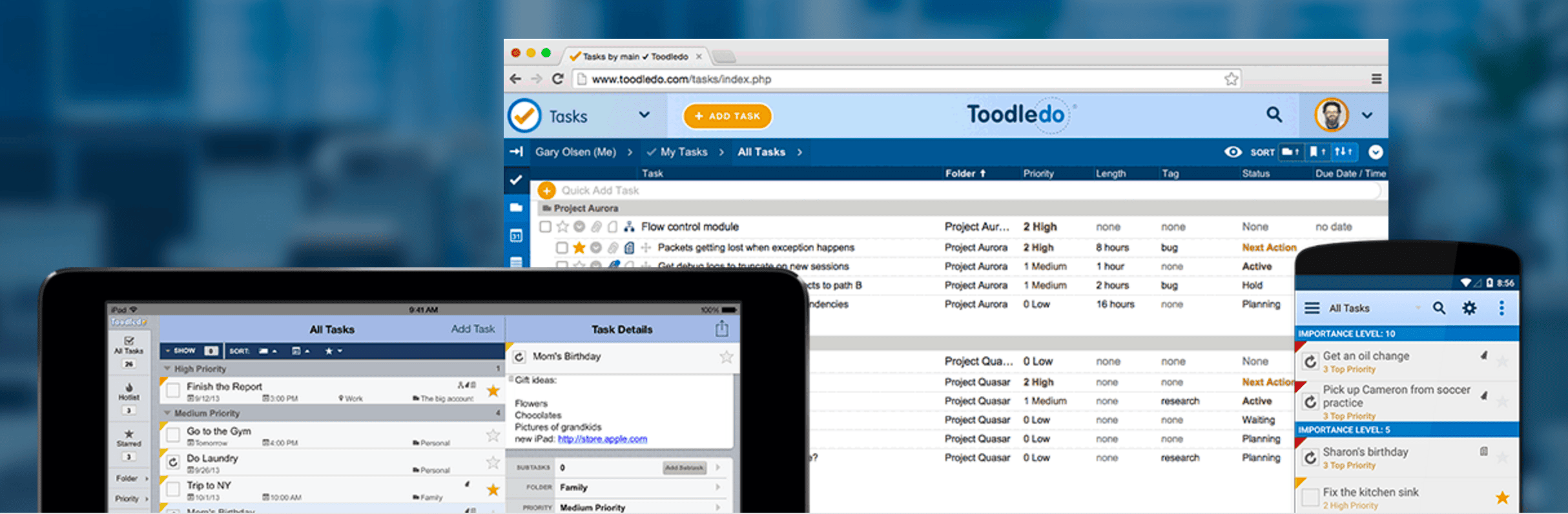Tick the Finish the Report checkbox

tap(173, 391)
